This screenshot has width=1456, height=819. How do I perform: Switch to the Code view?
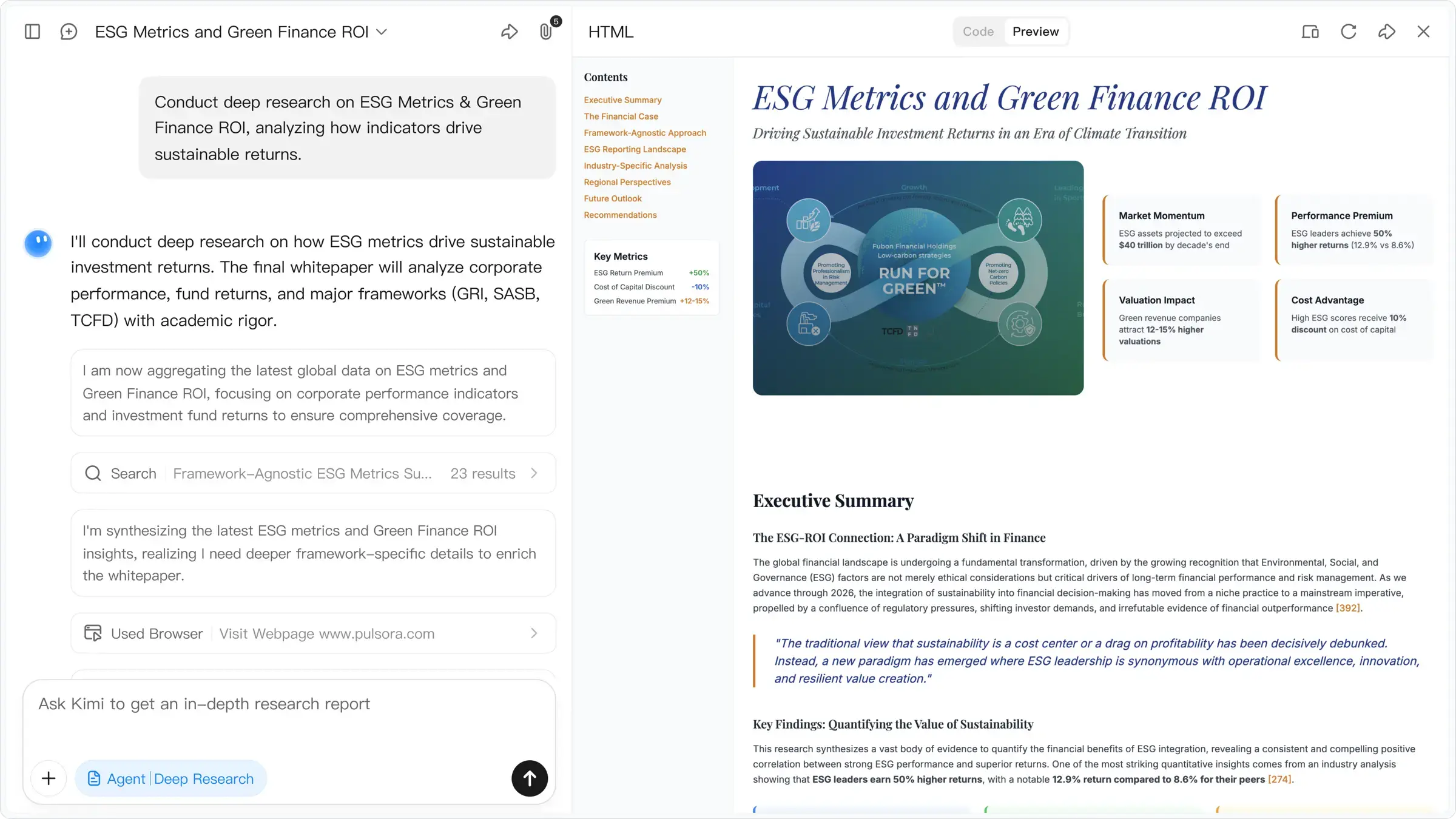pos(978,32)
